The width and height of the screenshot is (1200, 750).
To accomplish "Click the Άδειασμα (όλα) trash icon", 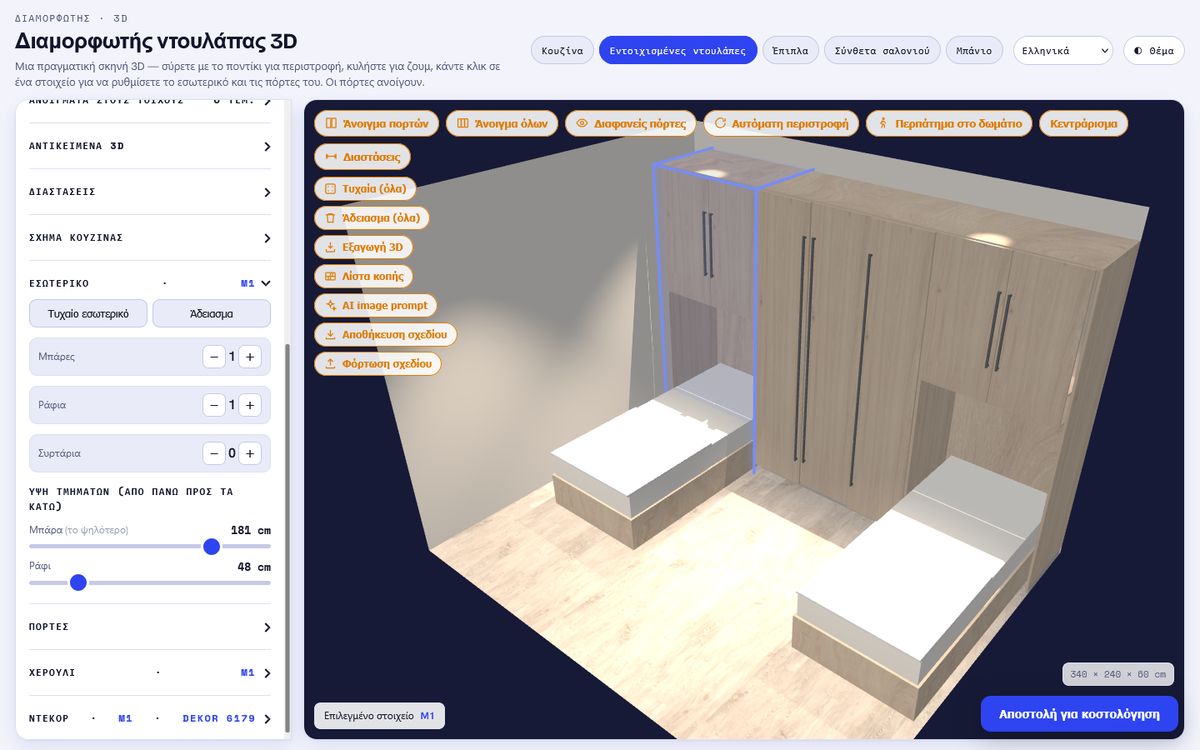I will pyautogui.click(x=331, y=217).
